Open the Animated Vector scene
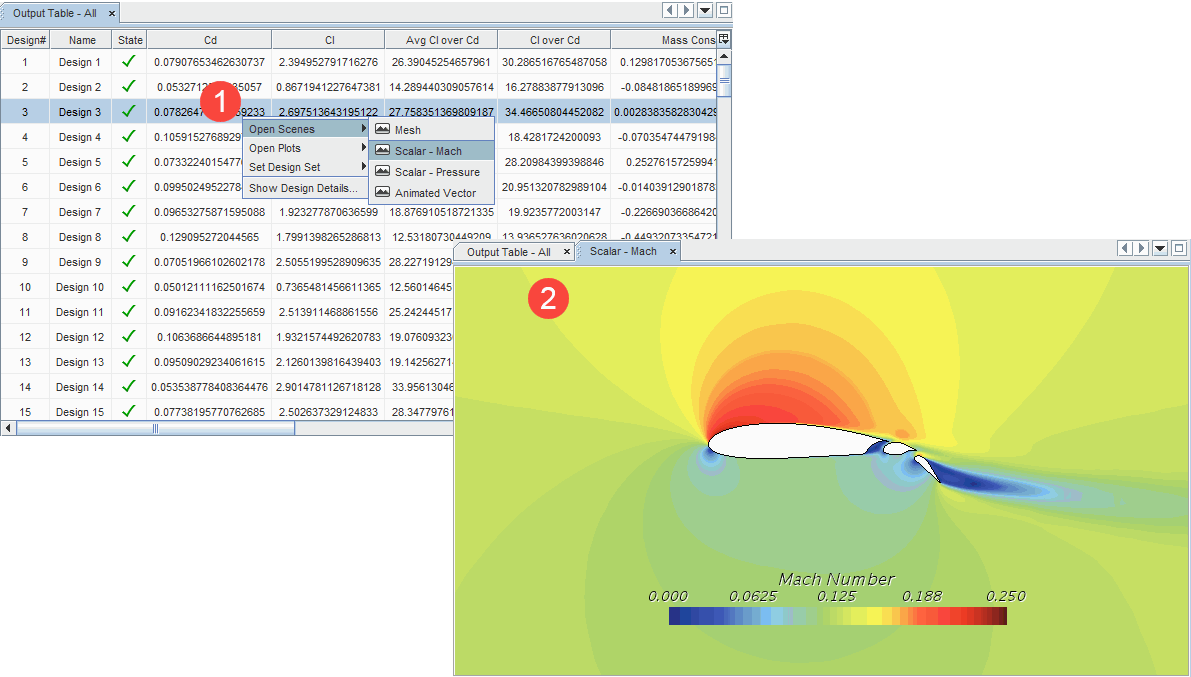The image size is (1191, 677). tap(434, 193)
